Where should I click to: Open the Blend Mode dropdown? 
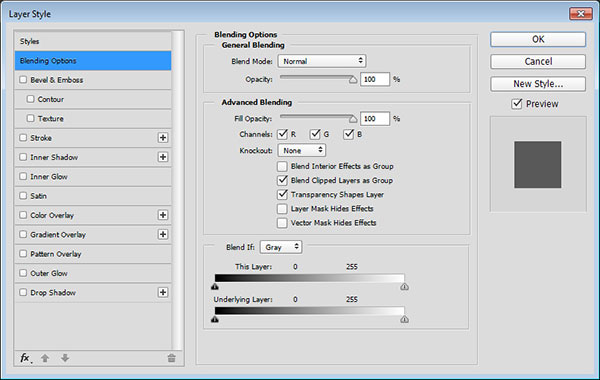(322, 61)
